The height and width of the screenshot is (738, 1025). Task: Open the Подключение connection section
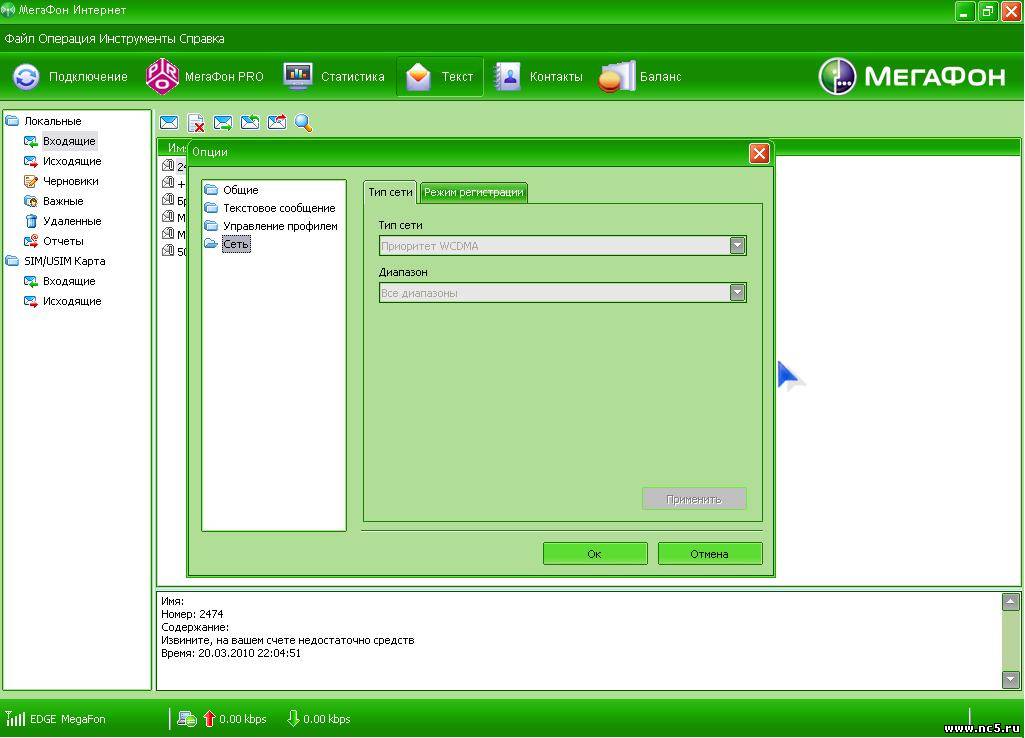point(70,77)
